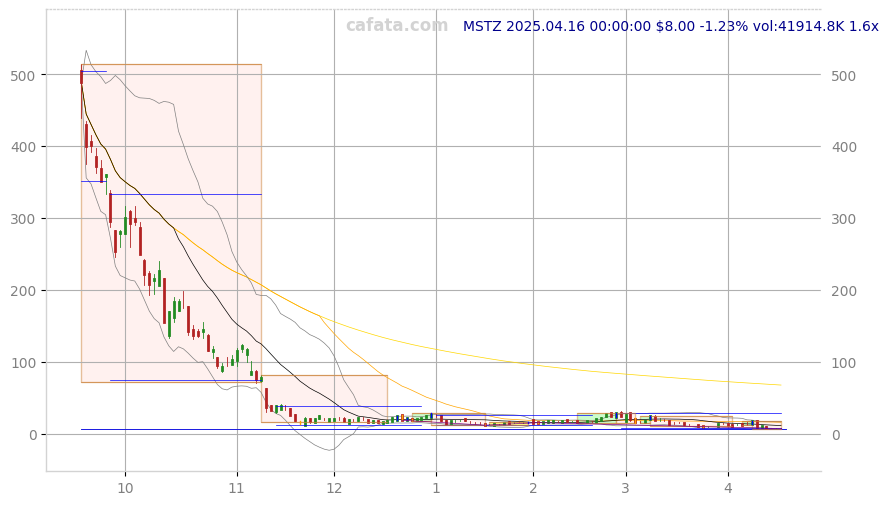Click the 1.6x multiplier in the title
Image resolution: width=889 pixels, height=505 pixels.
tap(863, 26)
